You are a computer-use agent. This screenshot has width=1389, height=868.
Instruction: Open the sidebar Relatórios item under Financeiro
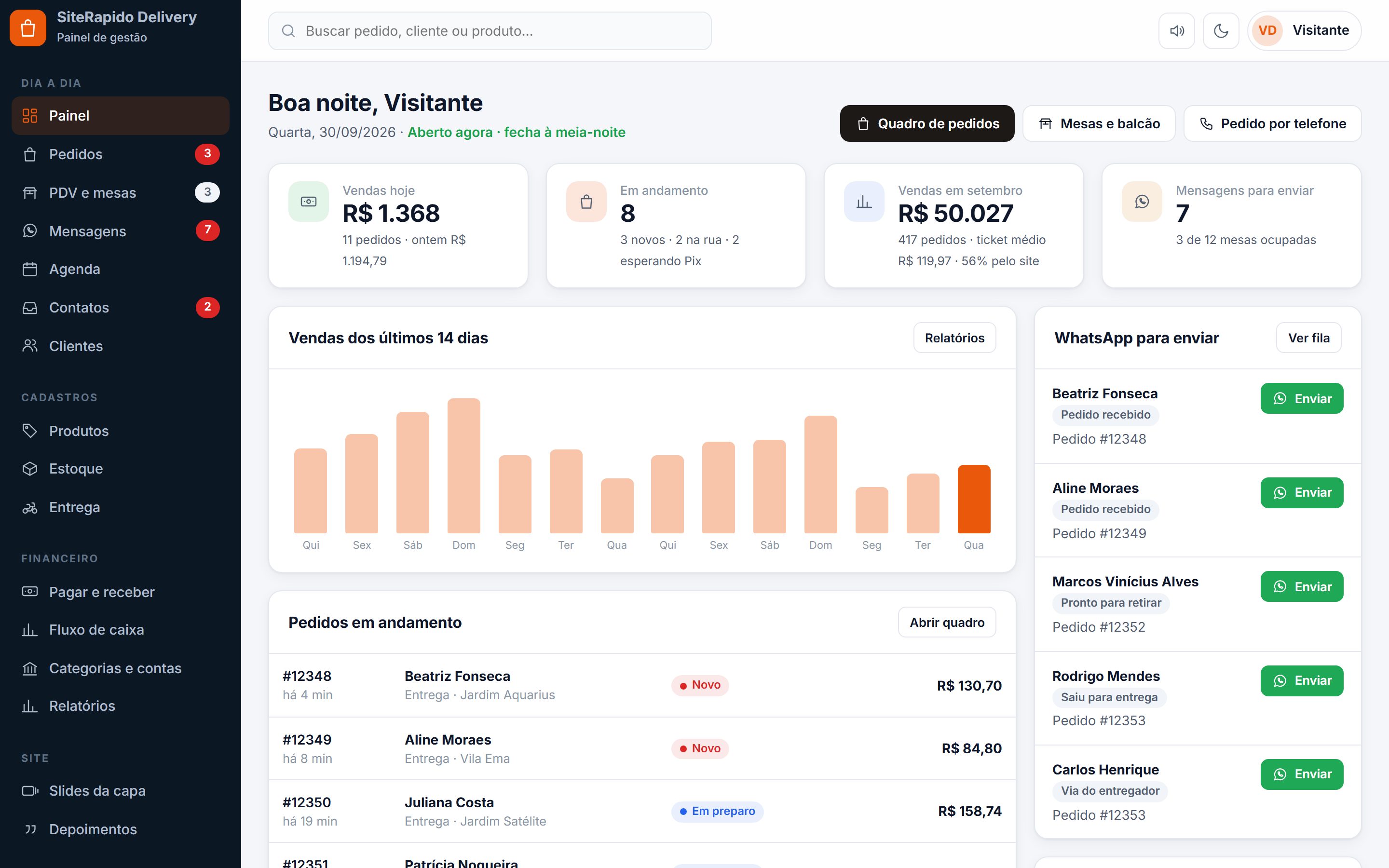tap(121, 706)
